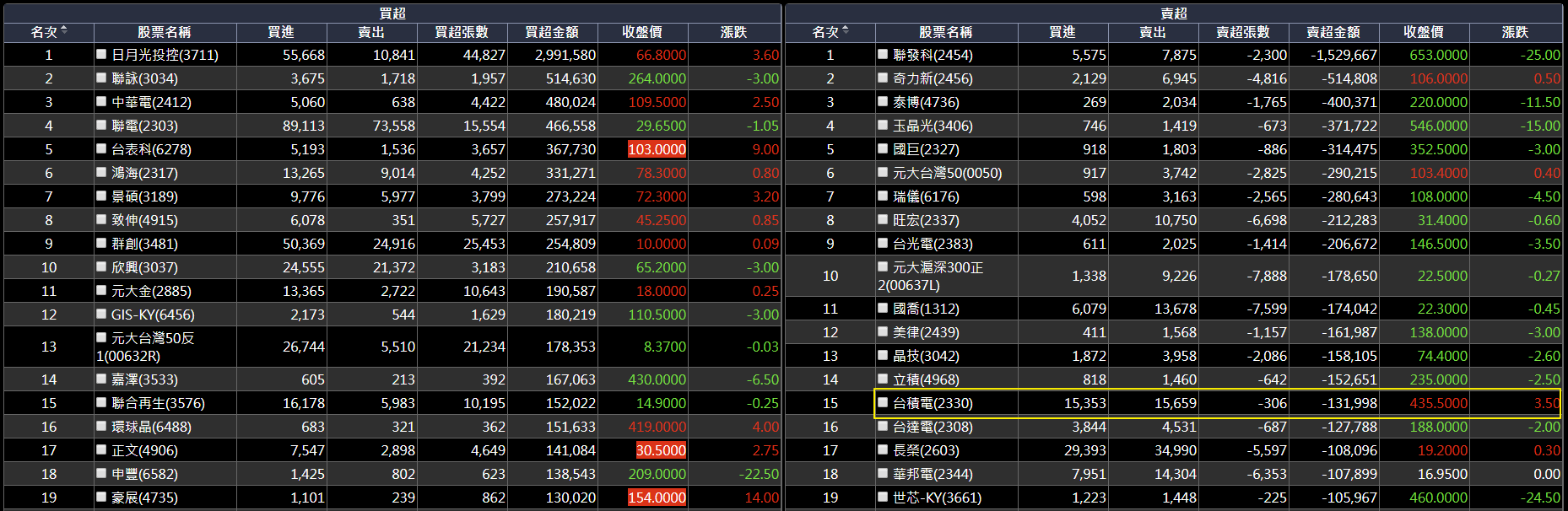Sort by the 買超張數 column header
This screenshot has height=511, width=1568.
462,32
